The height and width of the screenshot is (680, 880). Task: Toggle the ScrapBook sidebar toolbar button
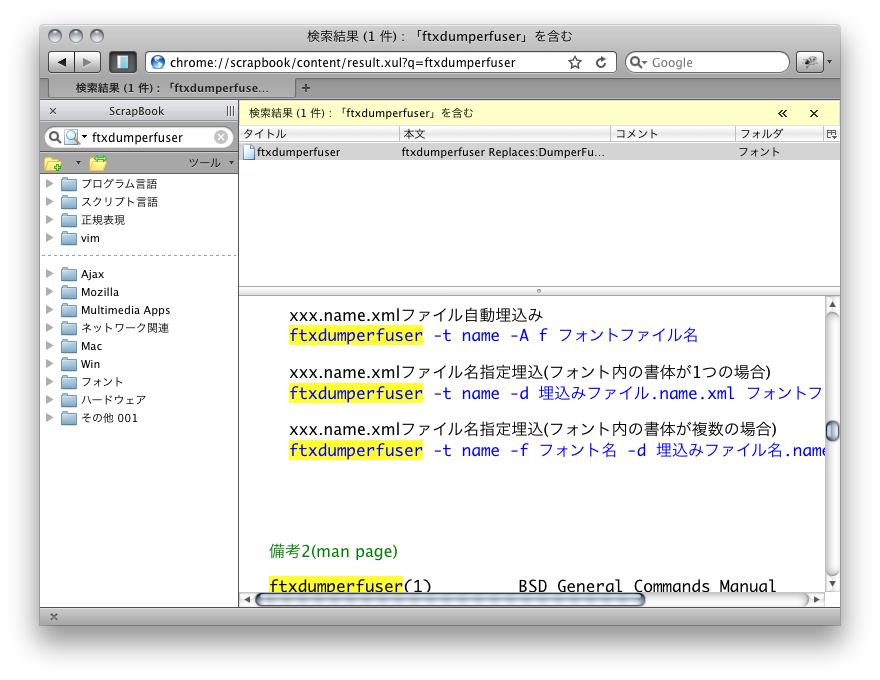coord(122,62)
